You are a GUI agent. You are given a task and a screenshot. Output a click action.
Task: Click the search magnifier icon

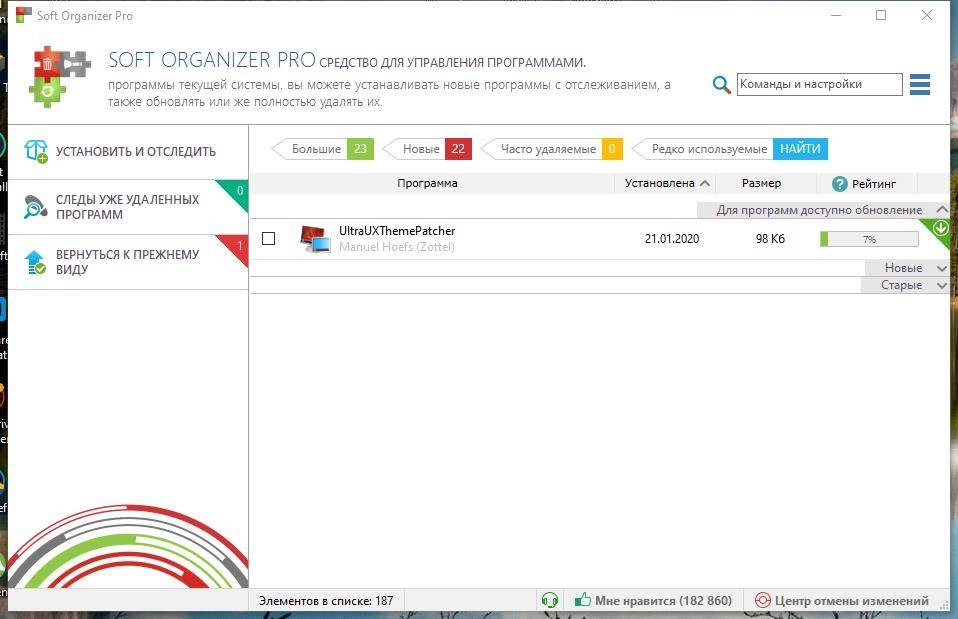coord(722,84)
